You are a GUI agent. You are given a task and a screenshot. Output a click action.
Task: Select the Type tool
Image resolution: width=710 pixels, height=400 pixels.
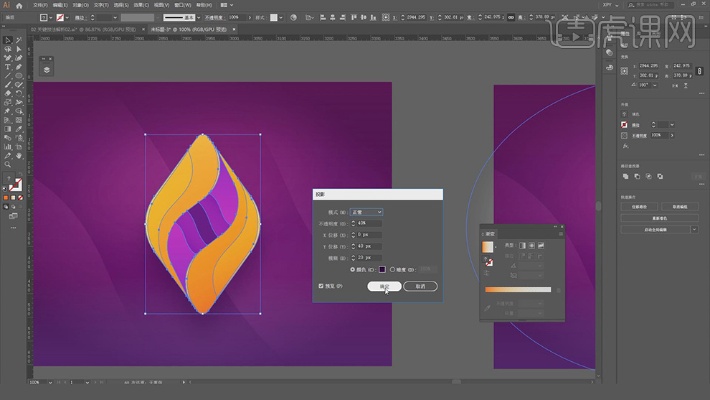[8, 67]
